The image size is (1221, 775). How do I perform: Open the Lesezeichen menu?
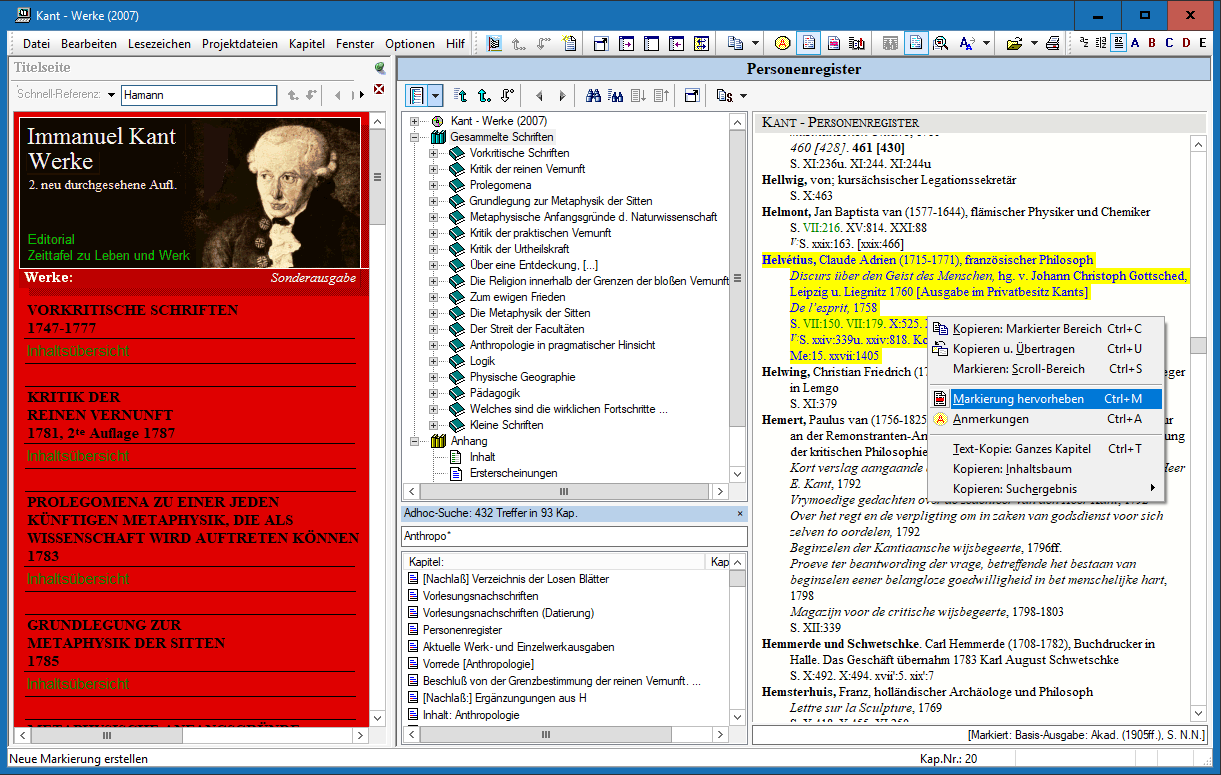point(160,44)
